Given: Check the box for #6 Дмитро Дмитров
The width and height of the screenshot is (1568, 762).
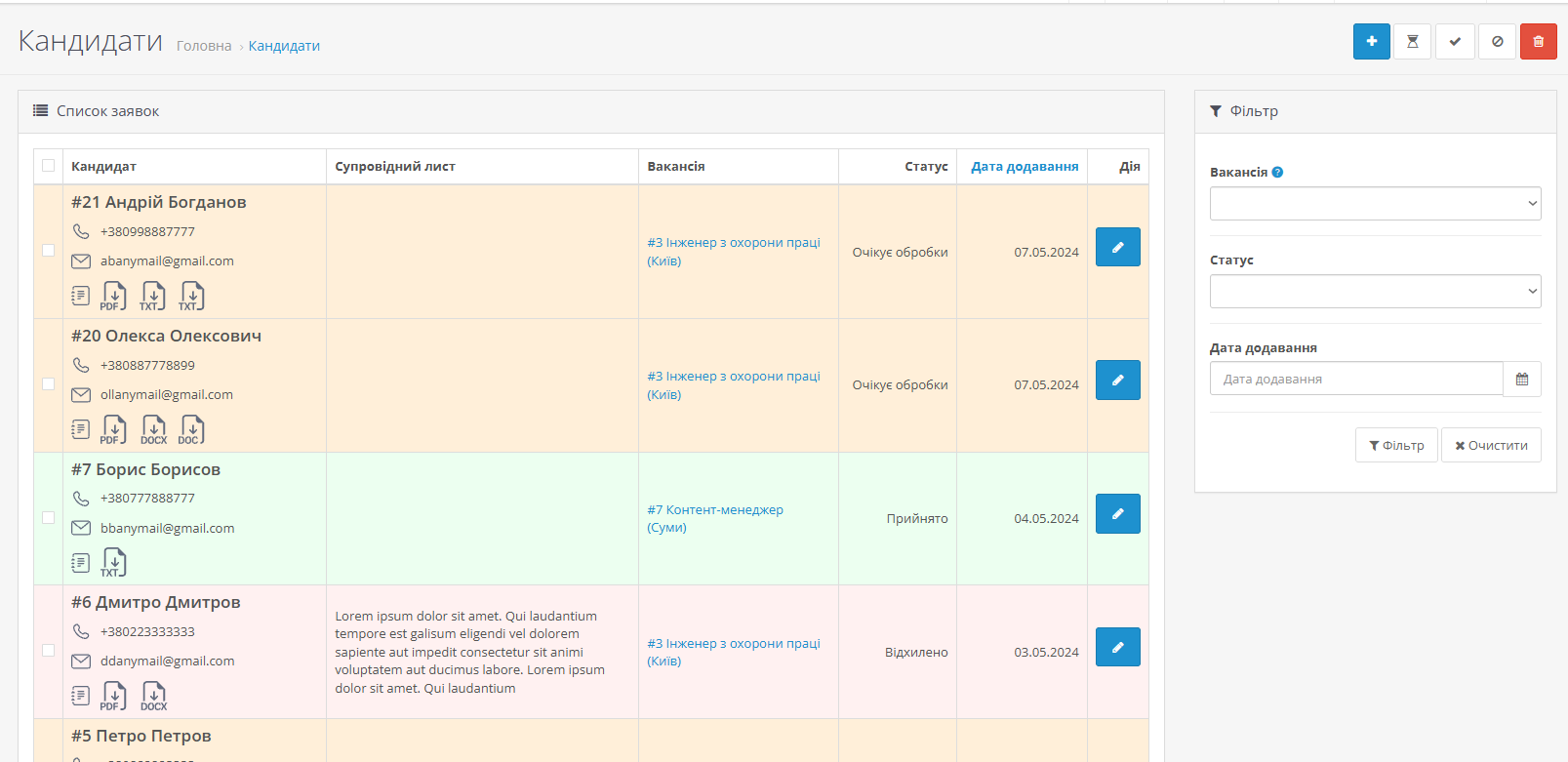Looking at the screenshot, I should point(48,650).
